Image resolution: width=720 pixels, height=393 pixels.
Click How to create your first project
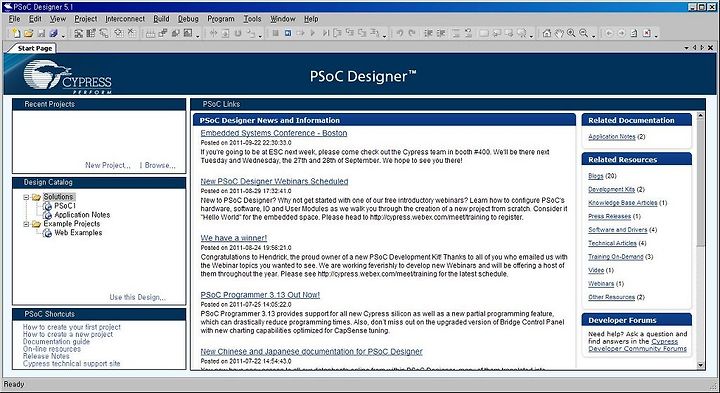[x=72, y=327]
